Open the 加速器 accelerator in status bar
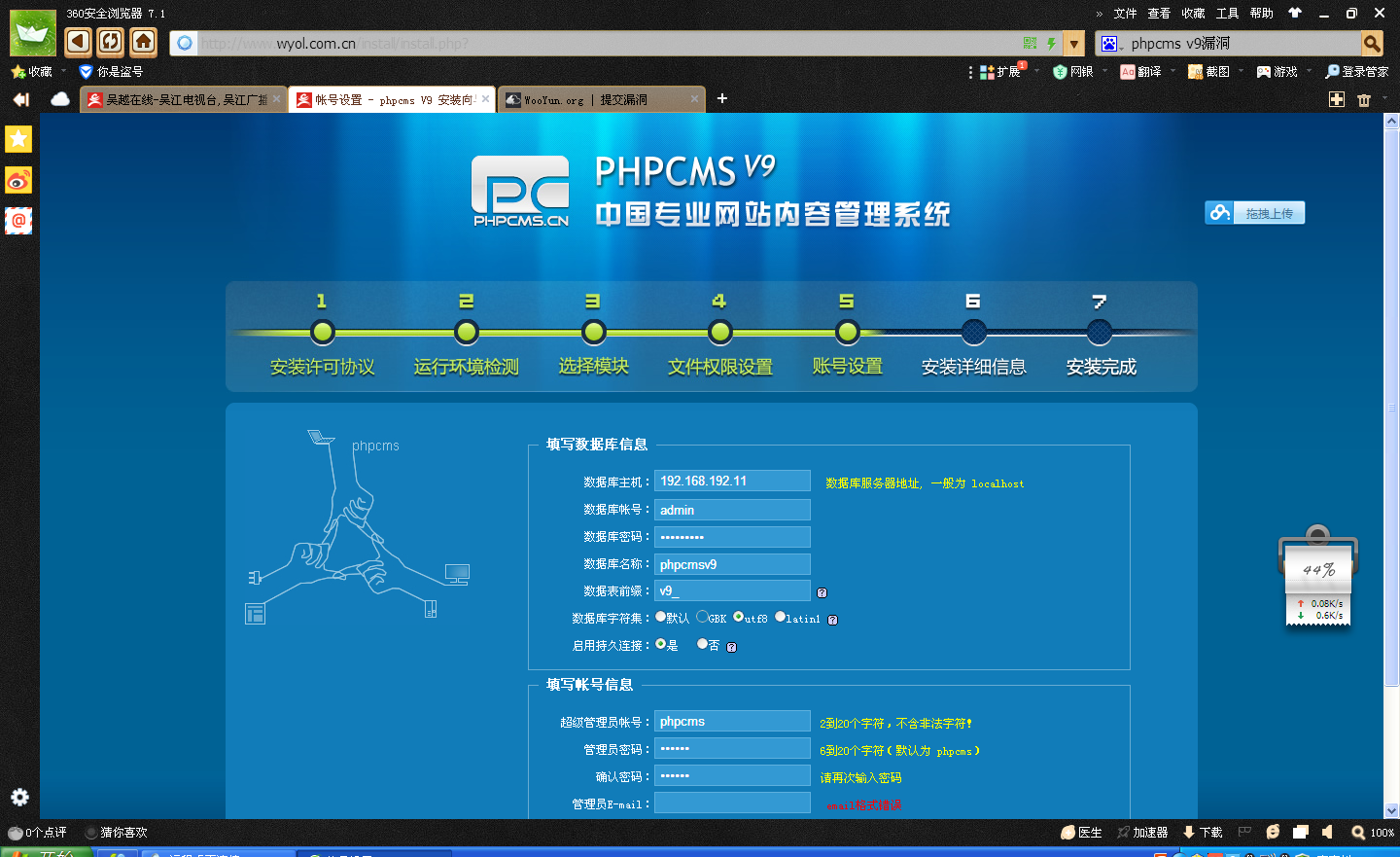The height and width of the screenshot is (857, 1400). tap(1142, 833)
